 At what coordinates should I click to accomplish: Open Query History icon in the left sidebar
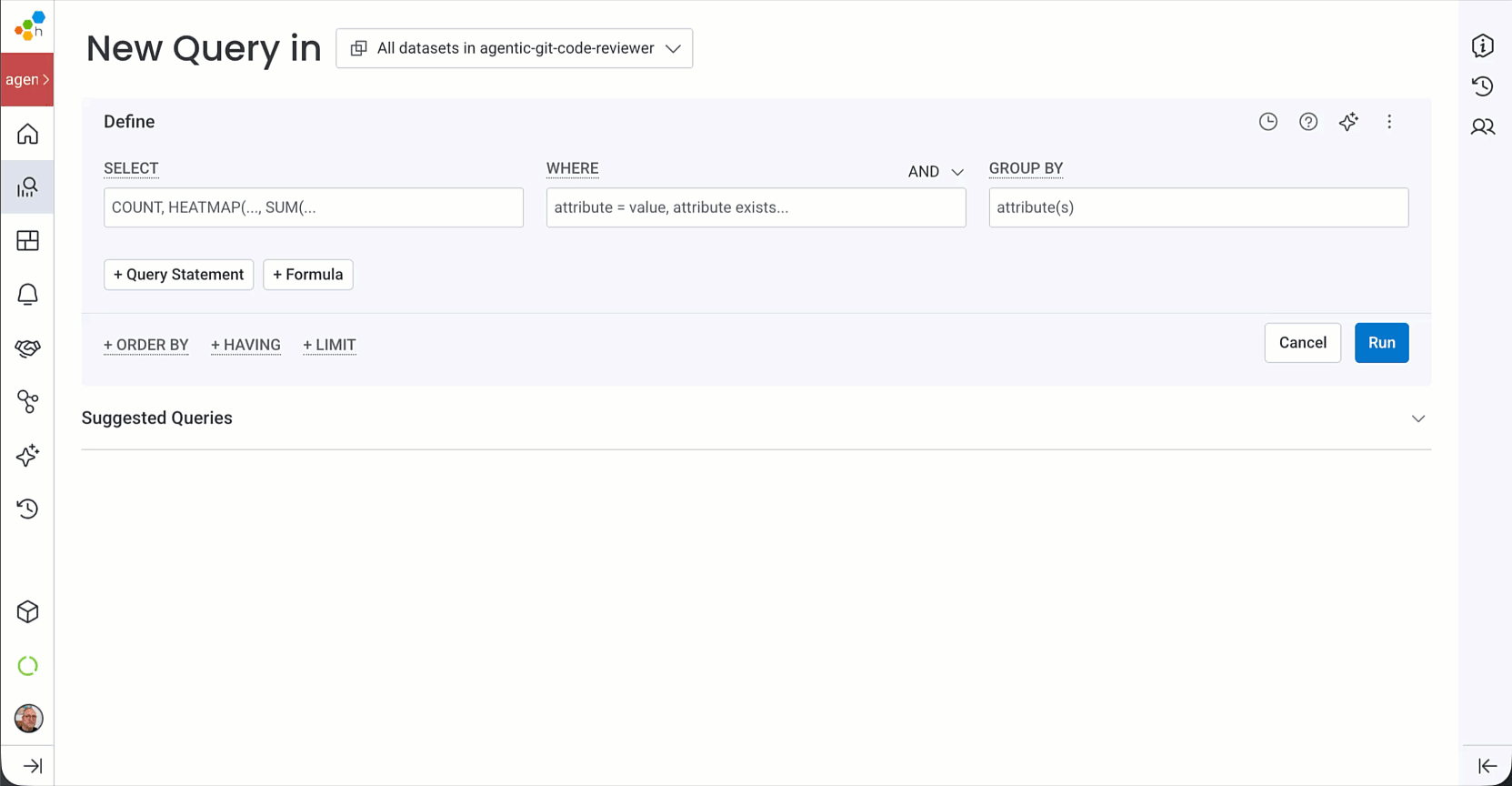point(27,509)
